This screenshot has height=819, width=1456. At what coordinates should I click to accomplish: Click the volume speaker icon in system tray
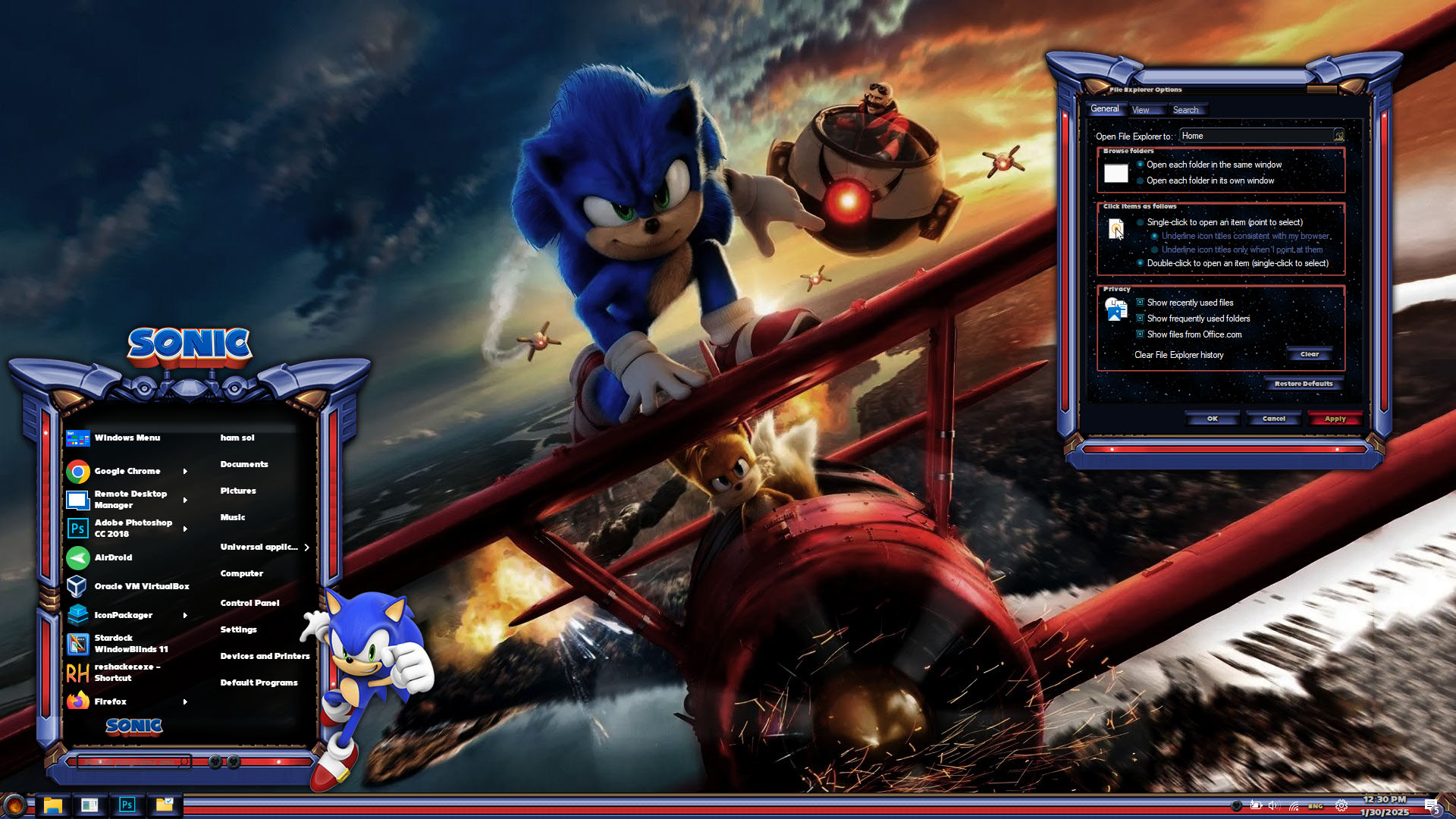point(1274,806)
